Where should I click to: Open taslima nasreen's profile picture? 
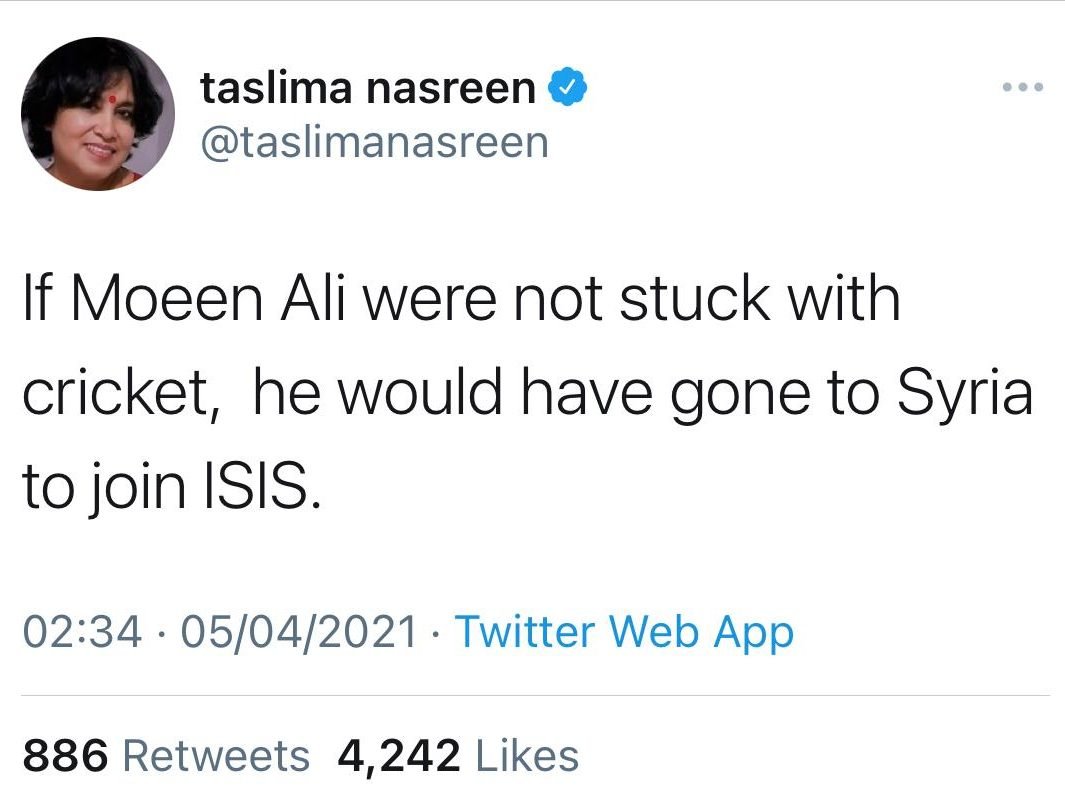(98, 114)
